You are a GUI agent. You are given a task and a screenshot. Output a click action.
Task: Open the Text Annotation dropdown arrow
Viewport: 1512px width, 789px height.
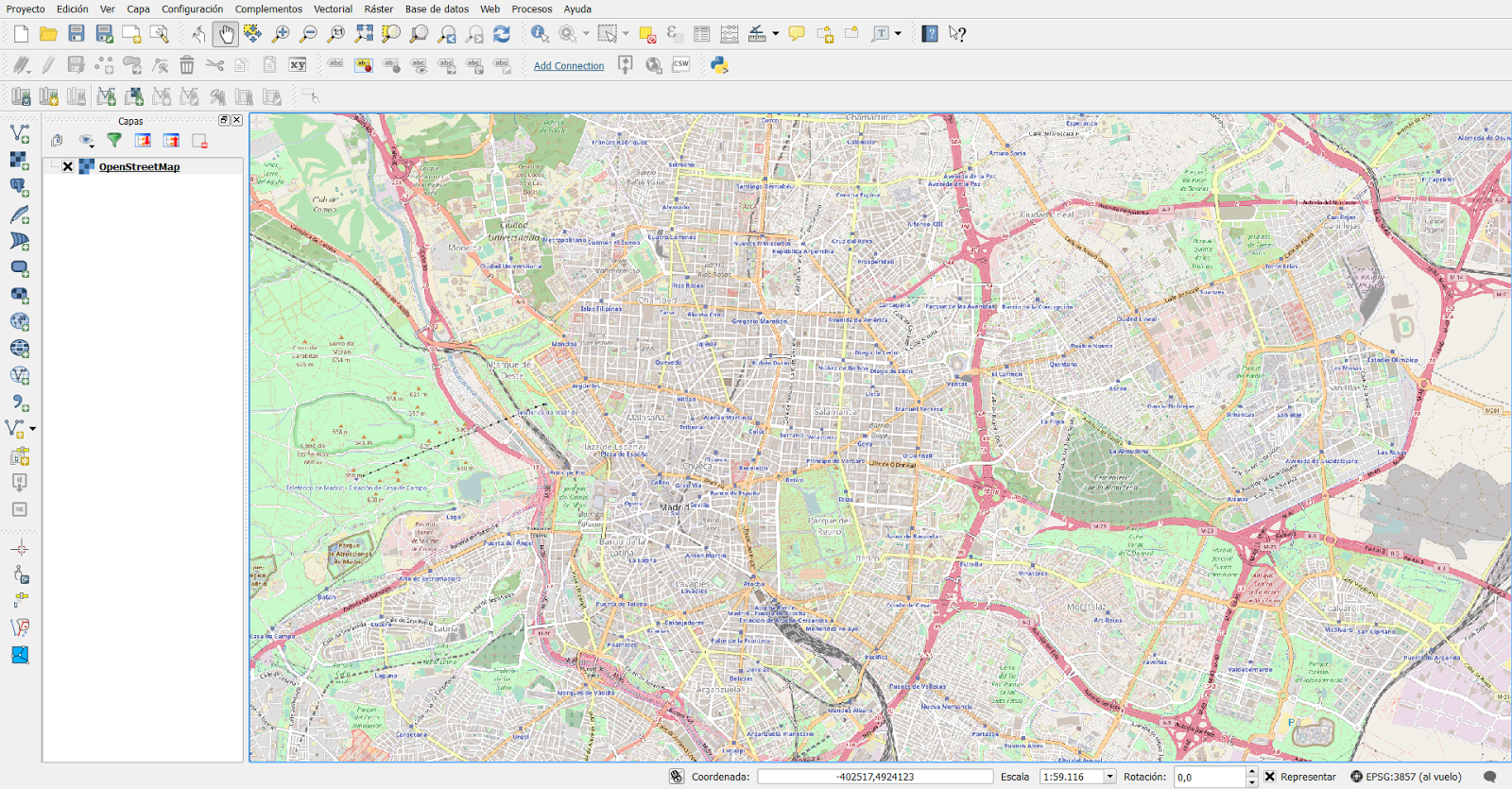[898, 34]
